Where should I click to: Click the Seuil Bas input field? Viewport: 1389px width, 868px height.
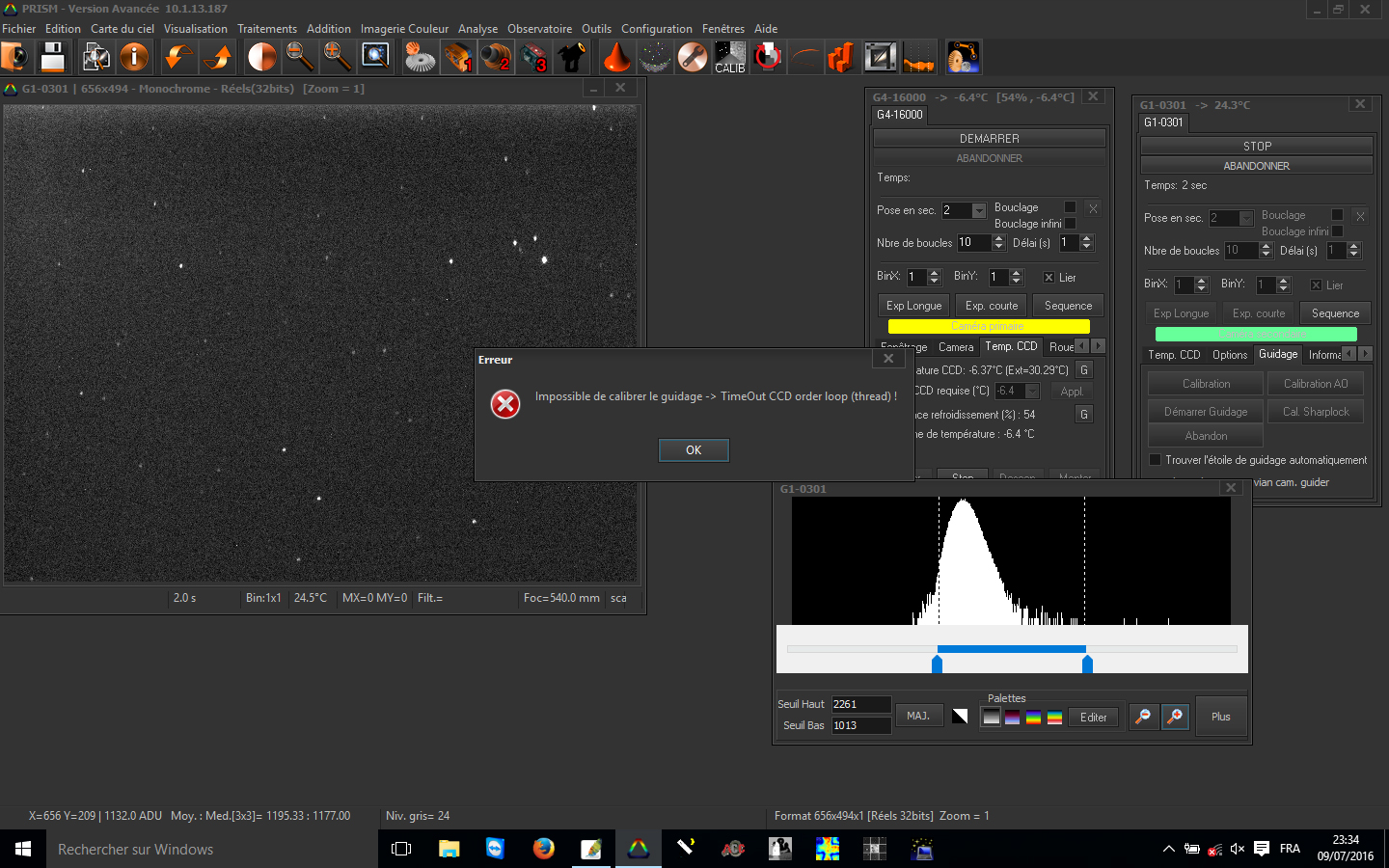click(860, 725)
